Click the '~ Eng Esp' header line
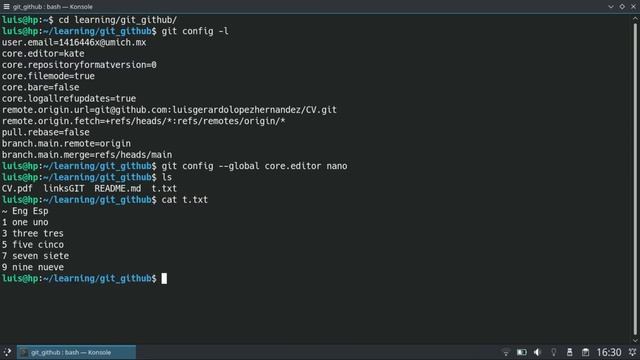Image resolution: width=640 pixels, height=360 pixels. pos(25,211)
